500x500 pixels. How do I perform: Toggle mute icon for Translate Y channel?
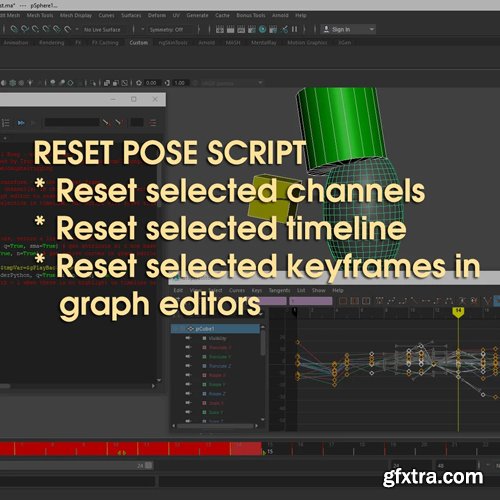pyautogui.click(x=188, y=357)
